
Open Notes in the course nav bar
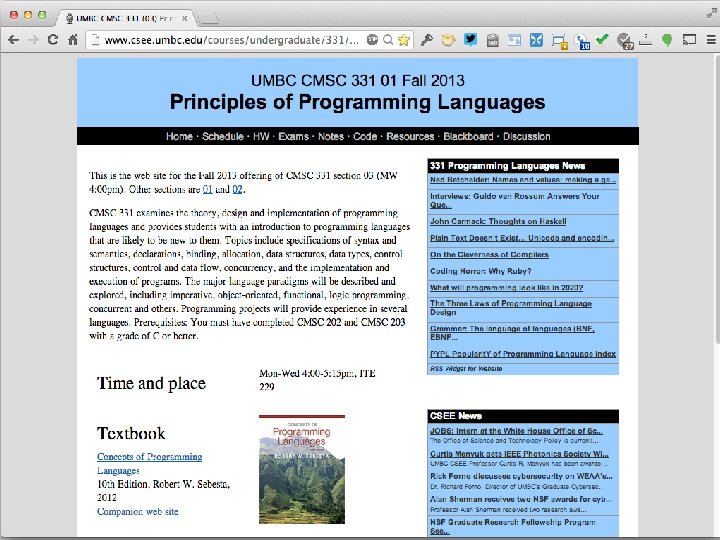[x=331, y=136]
